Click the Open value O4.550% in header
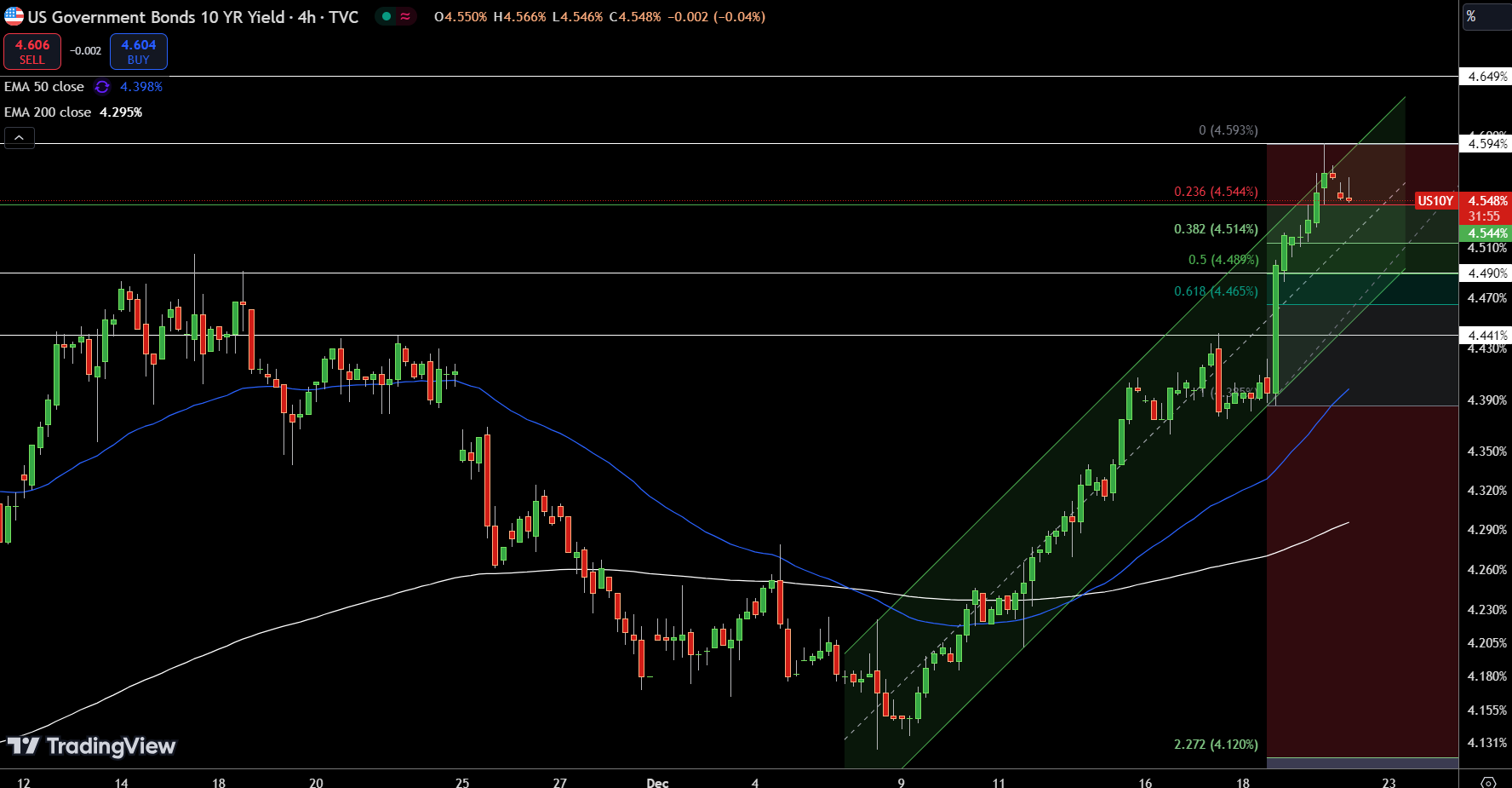This screenshot has height=788, width=1512. pyautogui.click(x=461, y=17)
